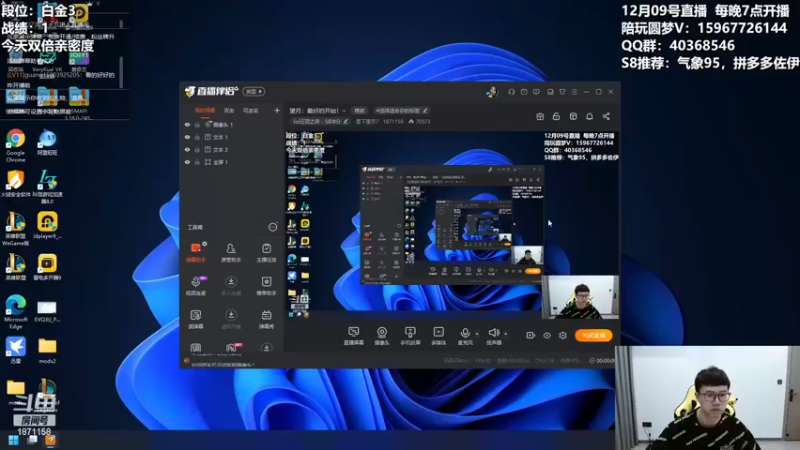Hide the 文本 2 source
The image size is (800, 450).
coord(187,149)
